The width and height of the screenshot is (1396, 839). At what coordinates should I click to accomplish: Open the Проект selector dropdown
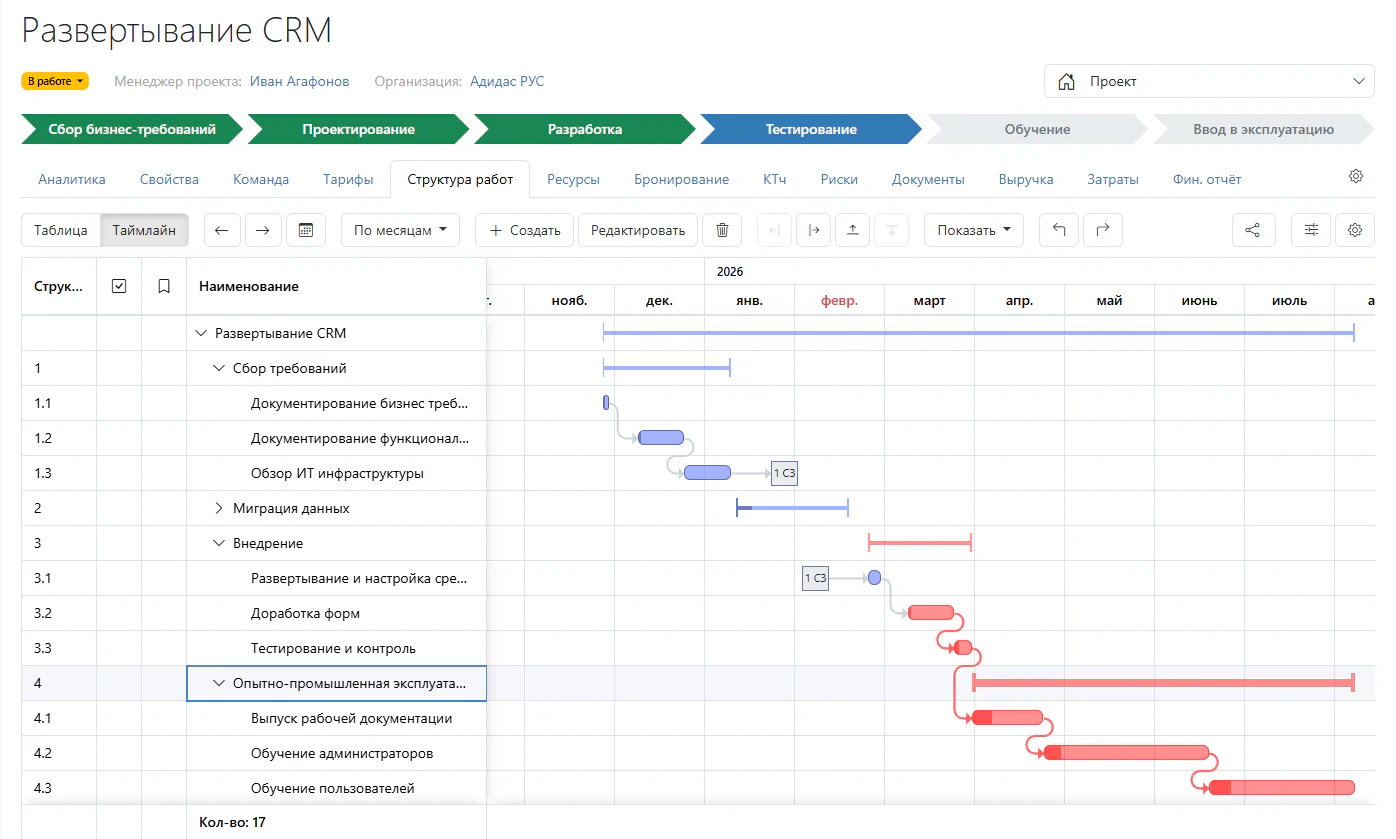(x=1209, y=81)
